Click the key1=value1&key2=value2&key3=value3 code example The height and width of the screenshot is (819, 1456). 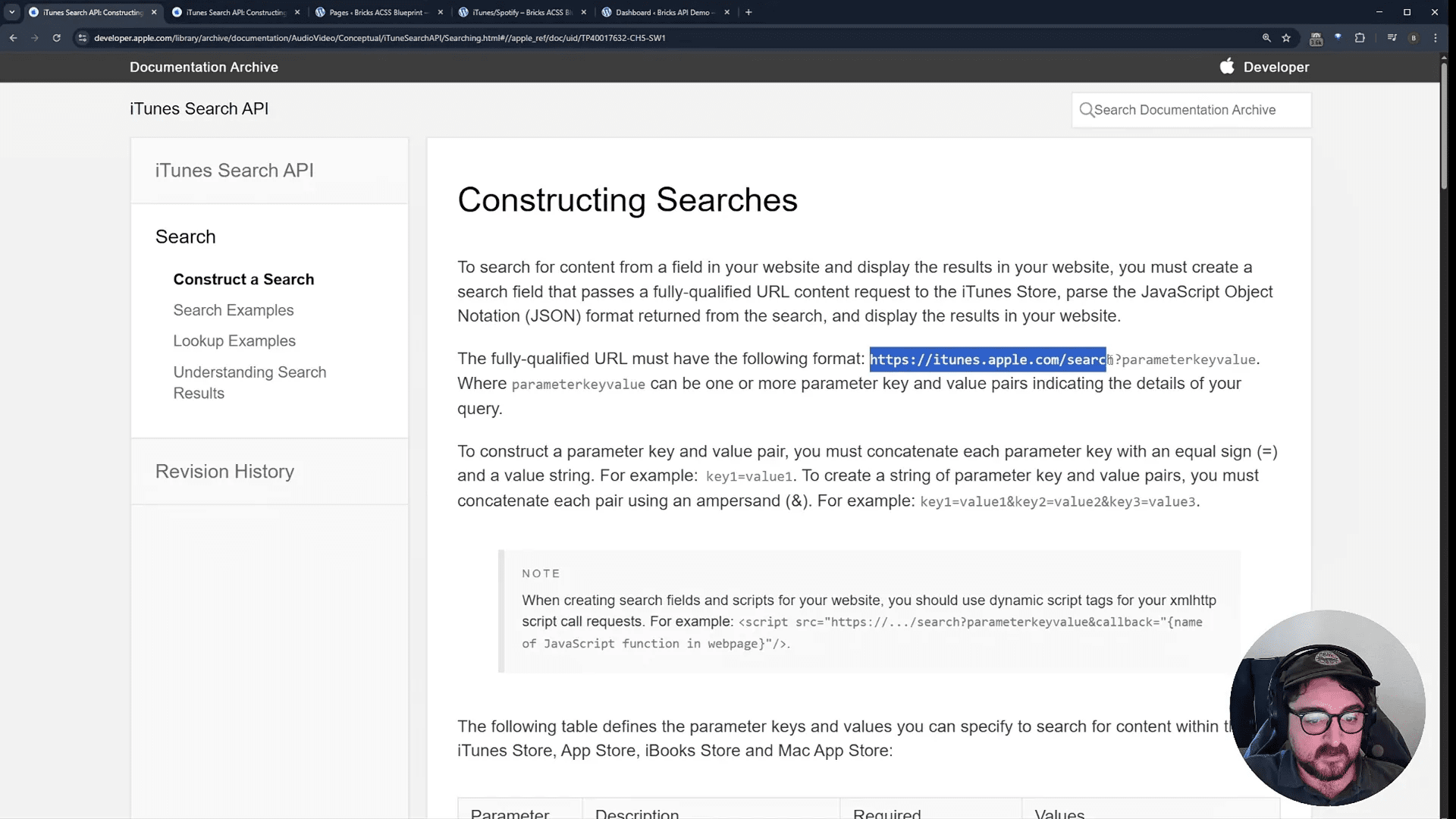[1057, 501]
